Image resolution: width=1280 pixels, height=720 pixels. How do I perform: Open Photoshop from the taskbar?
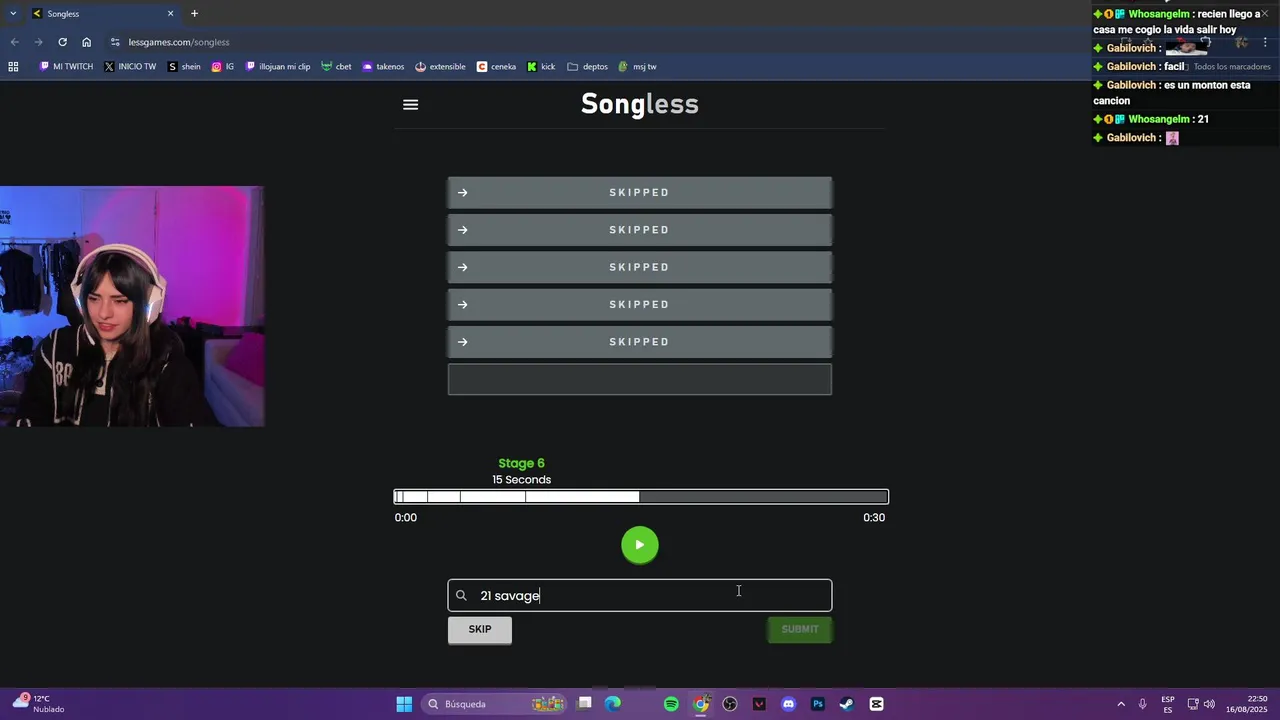[818, 704]
